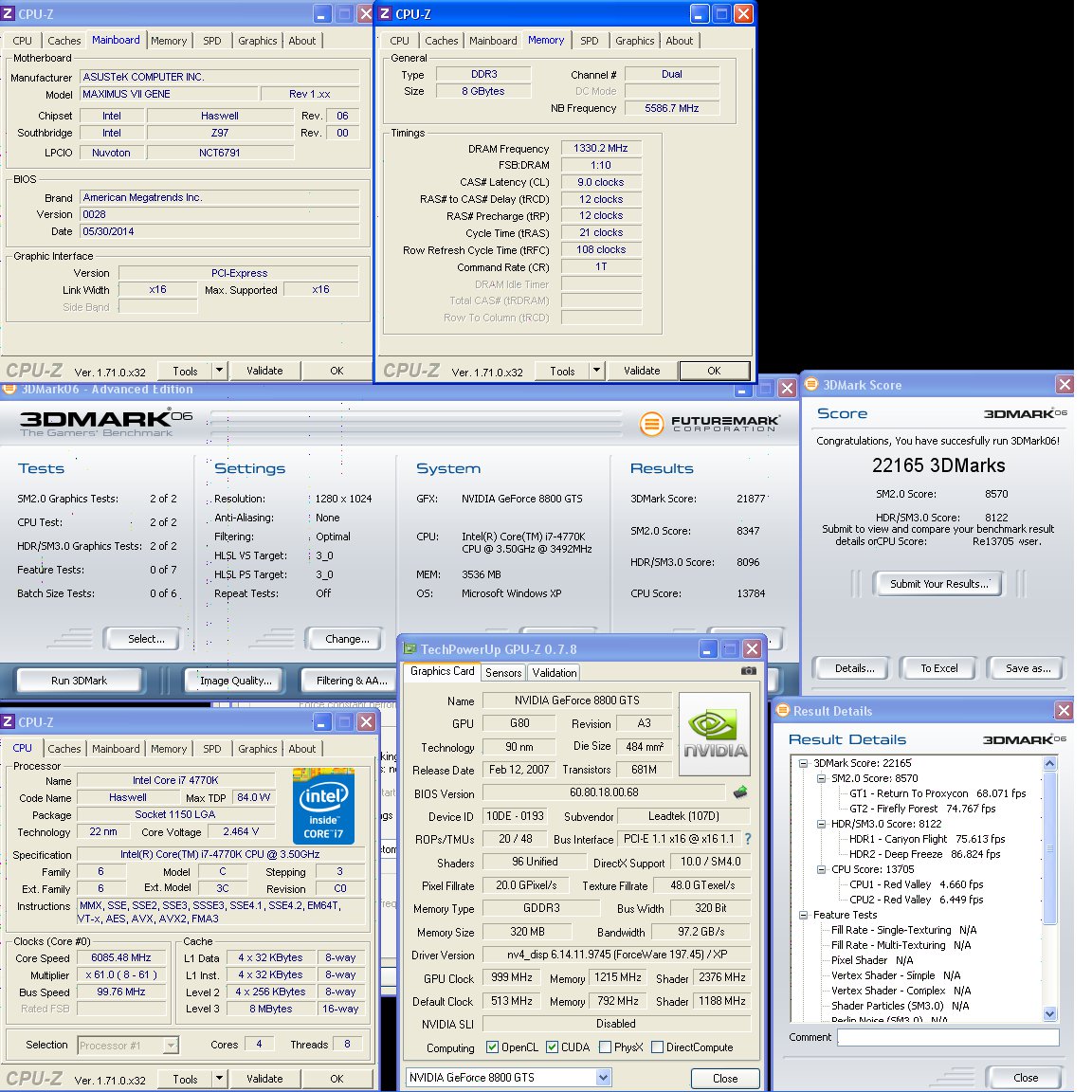The height and width of the screenshot is (1092, 1092).
Task: Click the Result Details scrollbar down arrow
Action: 1050,1014
